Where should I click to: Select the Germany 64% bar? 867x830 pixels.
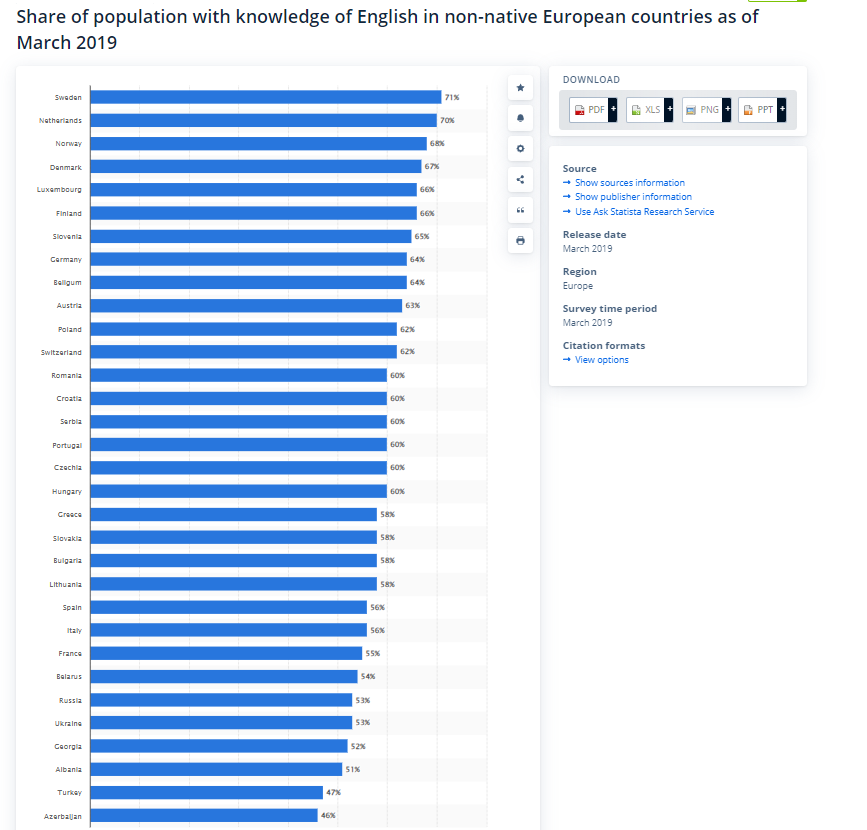(249, 259)
